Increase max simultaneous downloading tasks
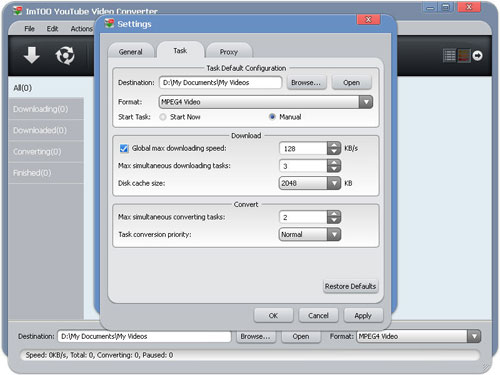500x375 pixels. tap(334, 162)
